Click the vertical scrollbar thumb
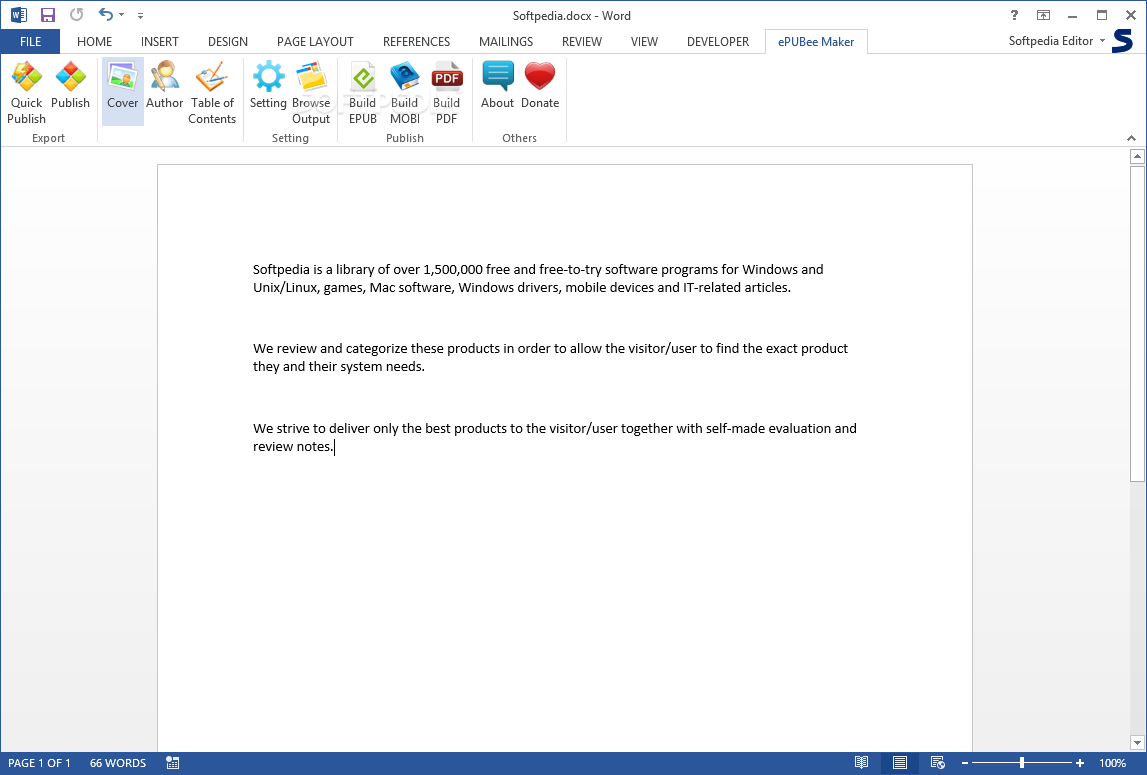This screenshot has width=1147, height=775. tap(1137, 323)
